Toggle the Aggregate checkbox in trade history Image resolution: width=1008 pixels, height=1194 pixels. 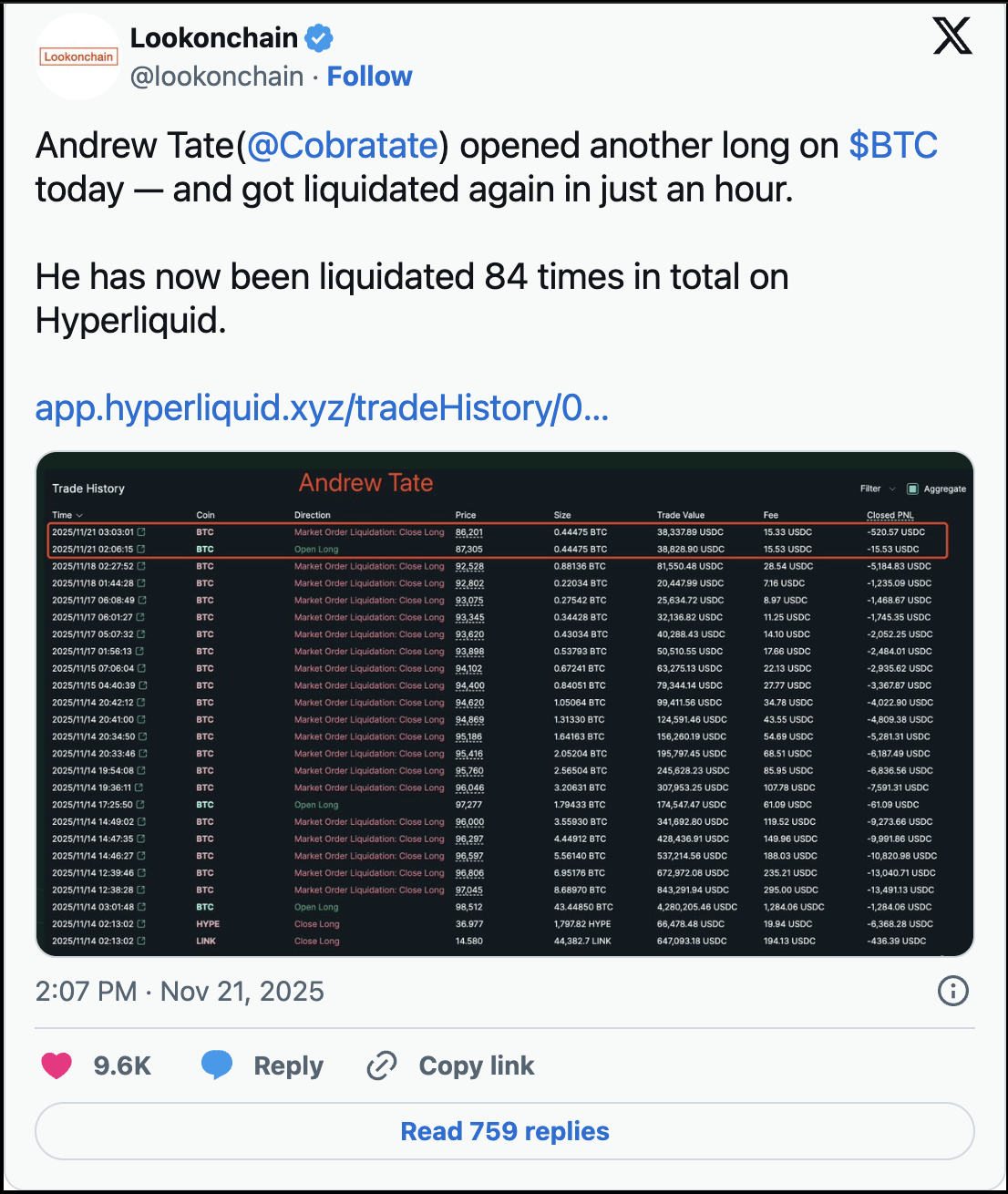coord(912,489)
